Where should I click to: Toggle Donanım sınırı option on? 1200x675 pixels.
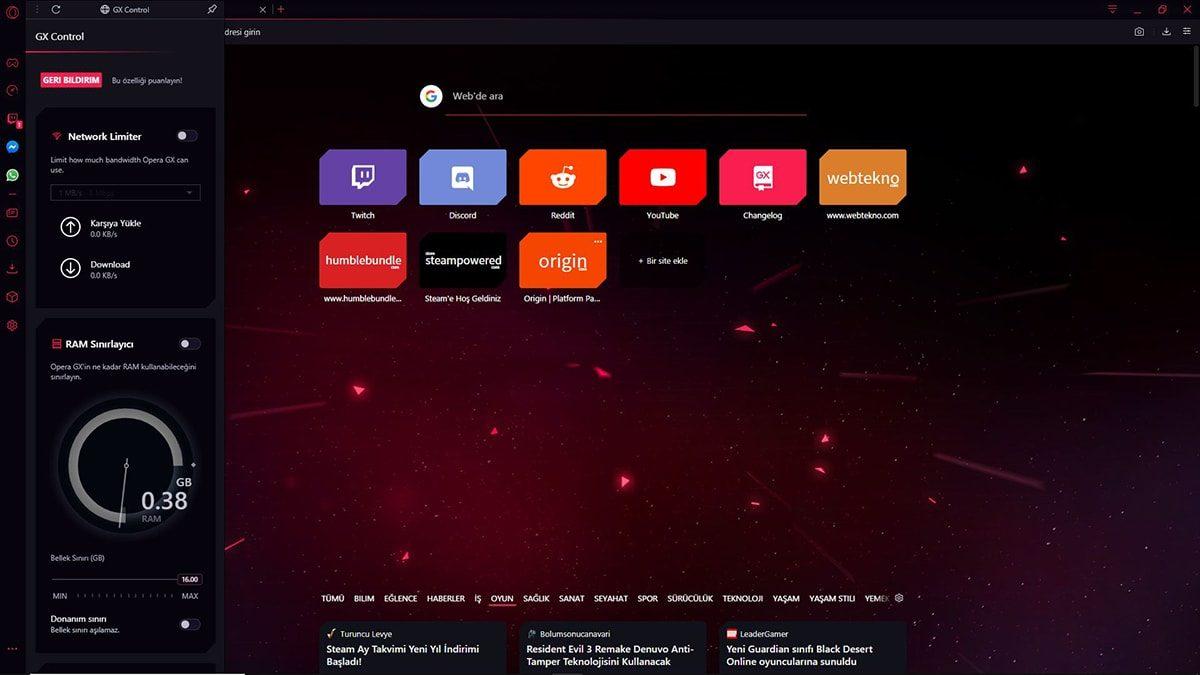186,623
